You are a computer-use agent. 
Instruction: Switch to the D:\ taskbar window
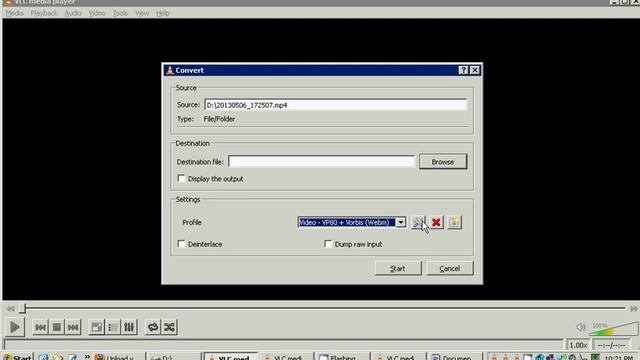(173, 357)
